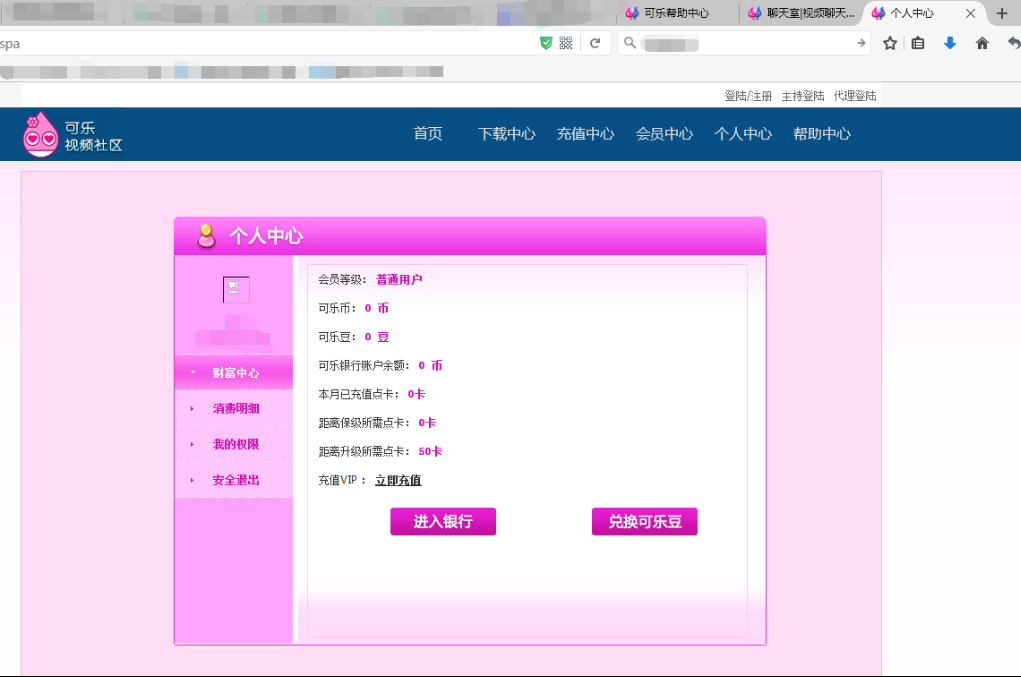The width and height of the screenshot is (1021, 677).
Task: Click inside the browser address bar
Action: pyautogui.click(x=250, y=43)
